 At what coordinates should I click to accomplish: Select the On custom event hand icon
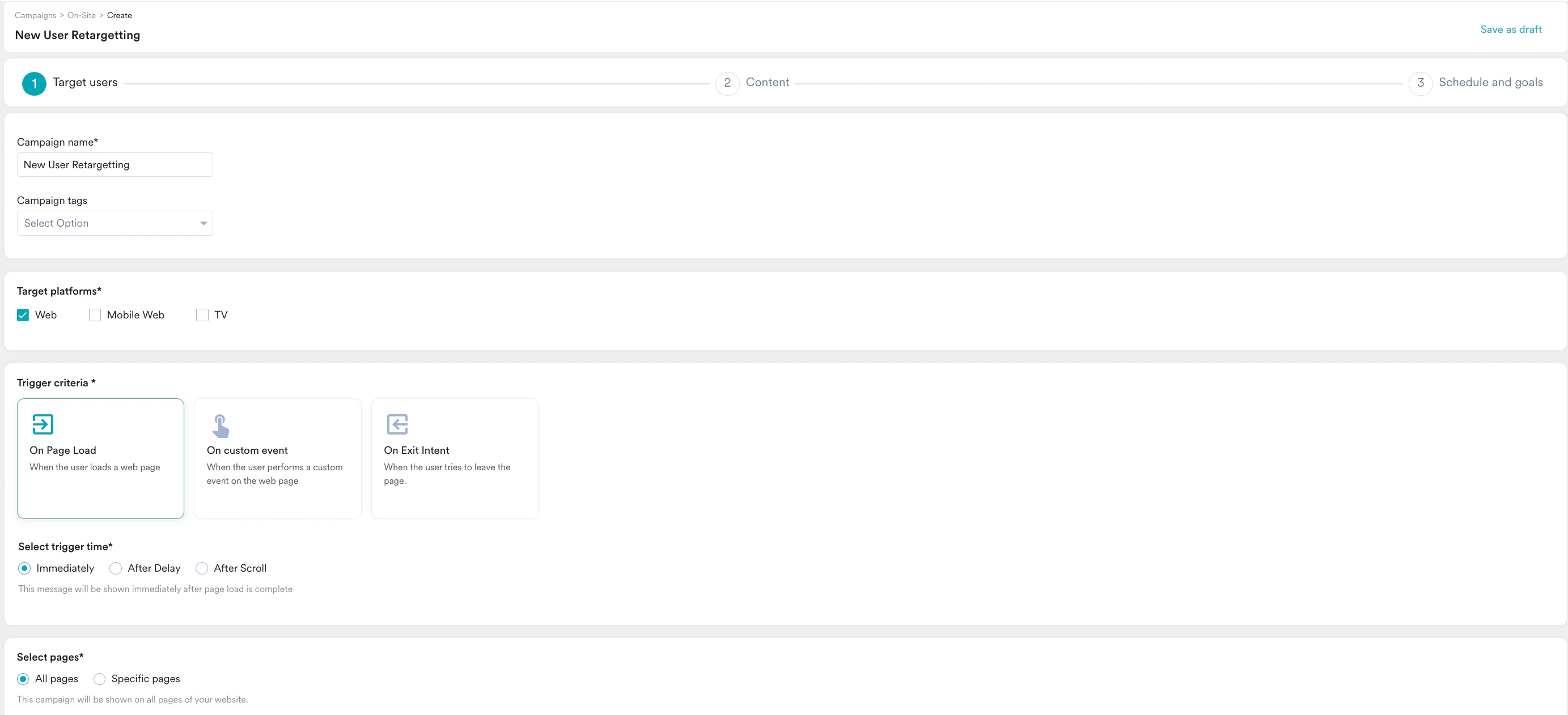tap(221, 425)
